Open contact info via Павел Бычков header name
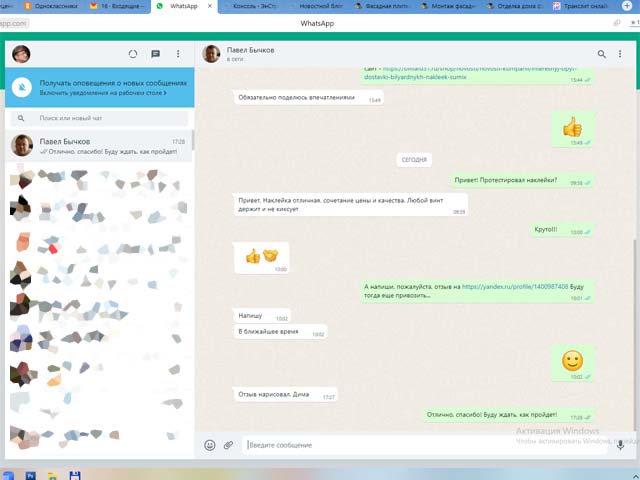The height and width of the screenshot is (480, 640). point(251,50)
